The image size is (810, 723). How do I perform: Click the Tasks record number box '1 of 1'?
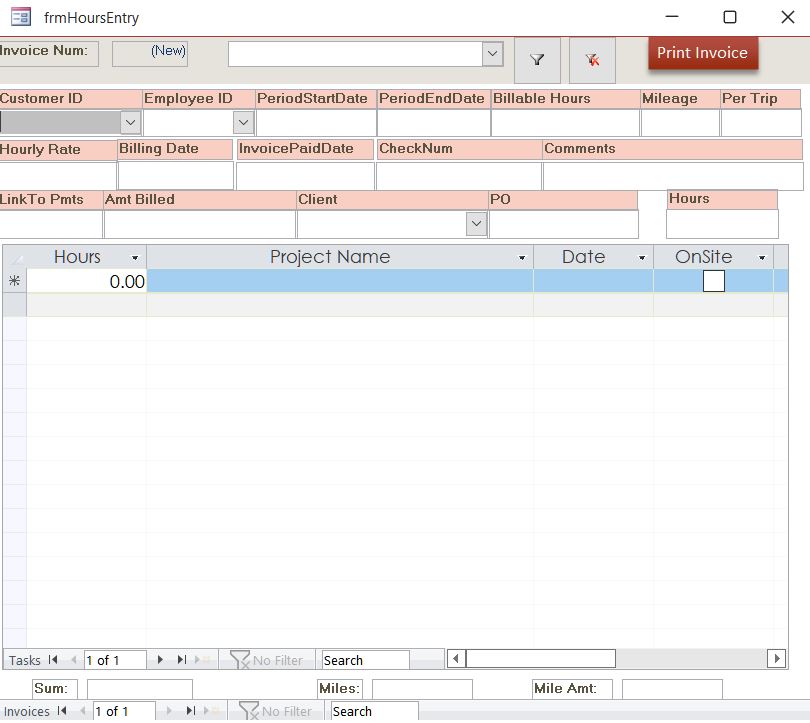click(x=115, y=660)
